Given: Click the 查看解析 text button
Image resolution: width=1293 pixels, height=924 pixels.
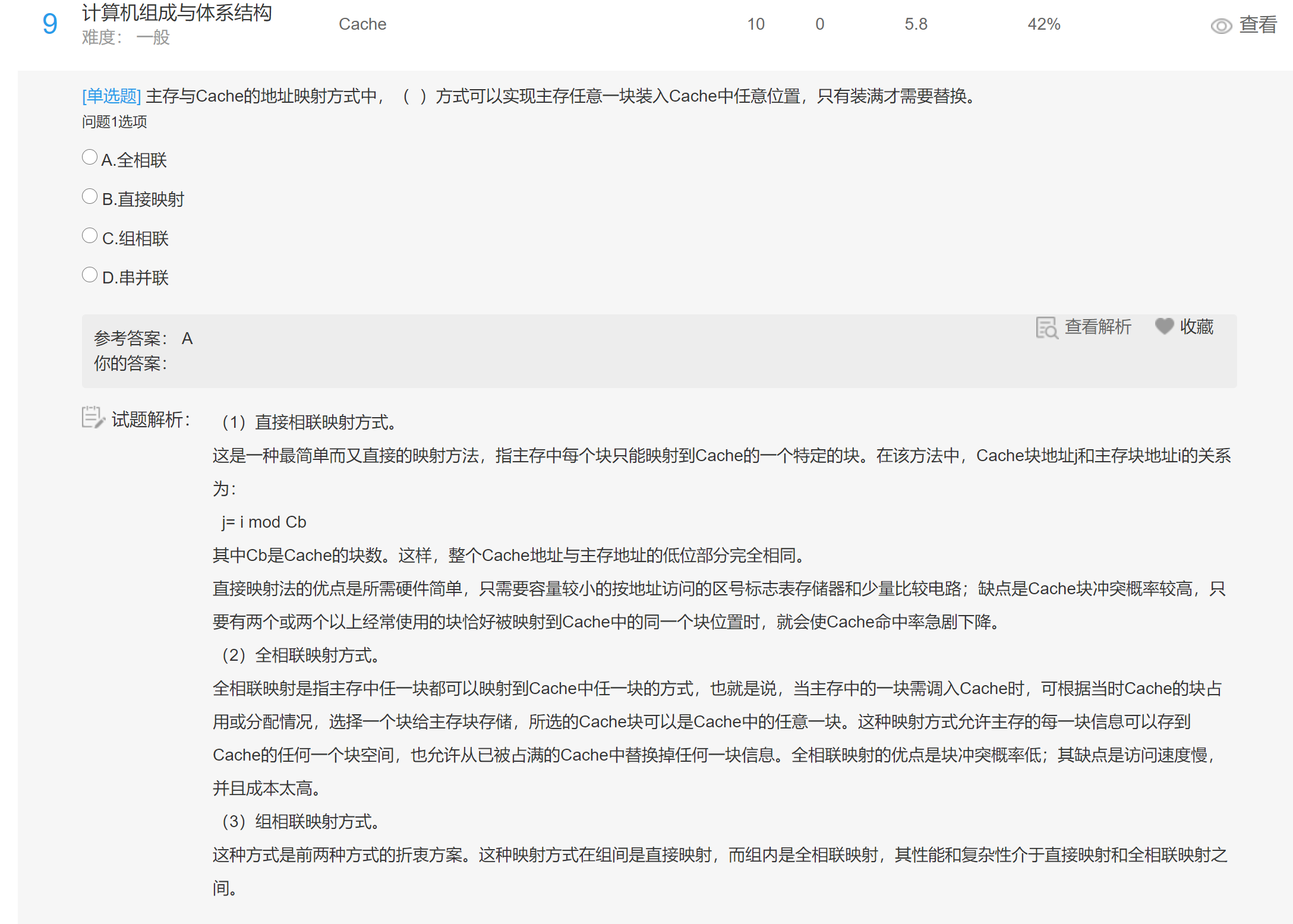Looking at the screenshot, I should pyautogui.click(x=1098, y=327).
